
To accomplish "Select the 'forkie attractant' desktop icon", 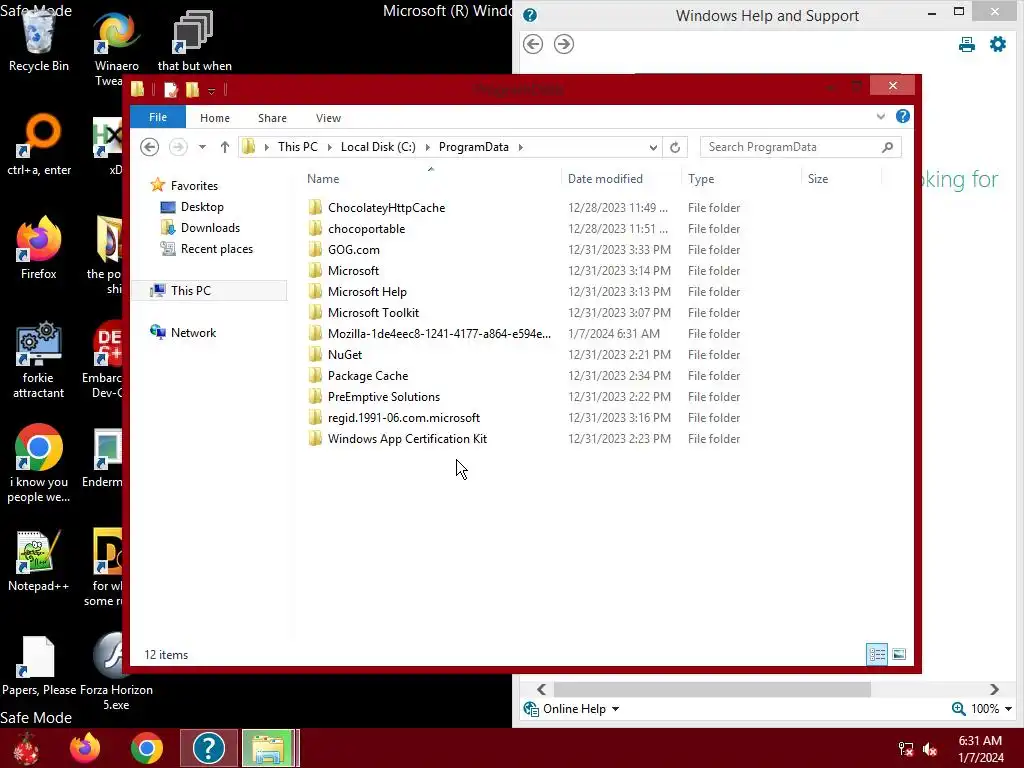I will click(x=39, y=359).
